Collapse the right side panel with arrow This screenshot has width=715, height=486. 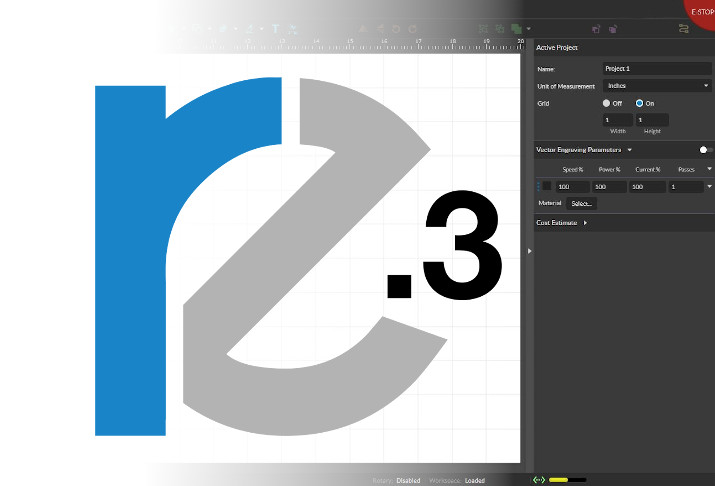(528, 251)
